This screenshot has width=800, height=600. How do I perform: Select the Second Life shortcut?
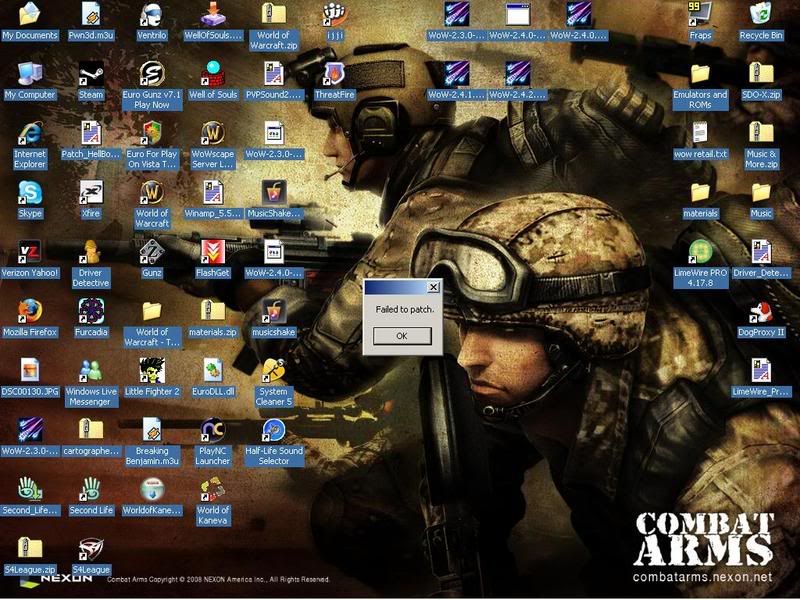pyautogui.click(x=91, y=490)
